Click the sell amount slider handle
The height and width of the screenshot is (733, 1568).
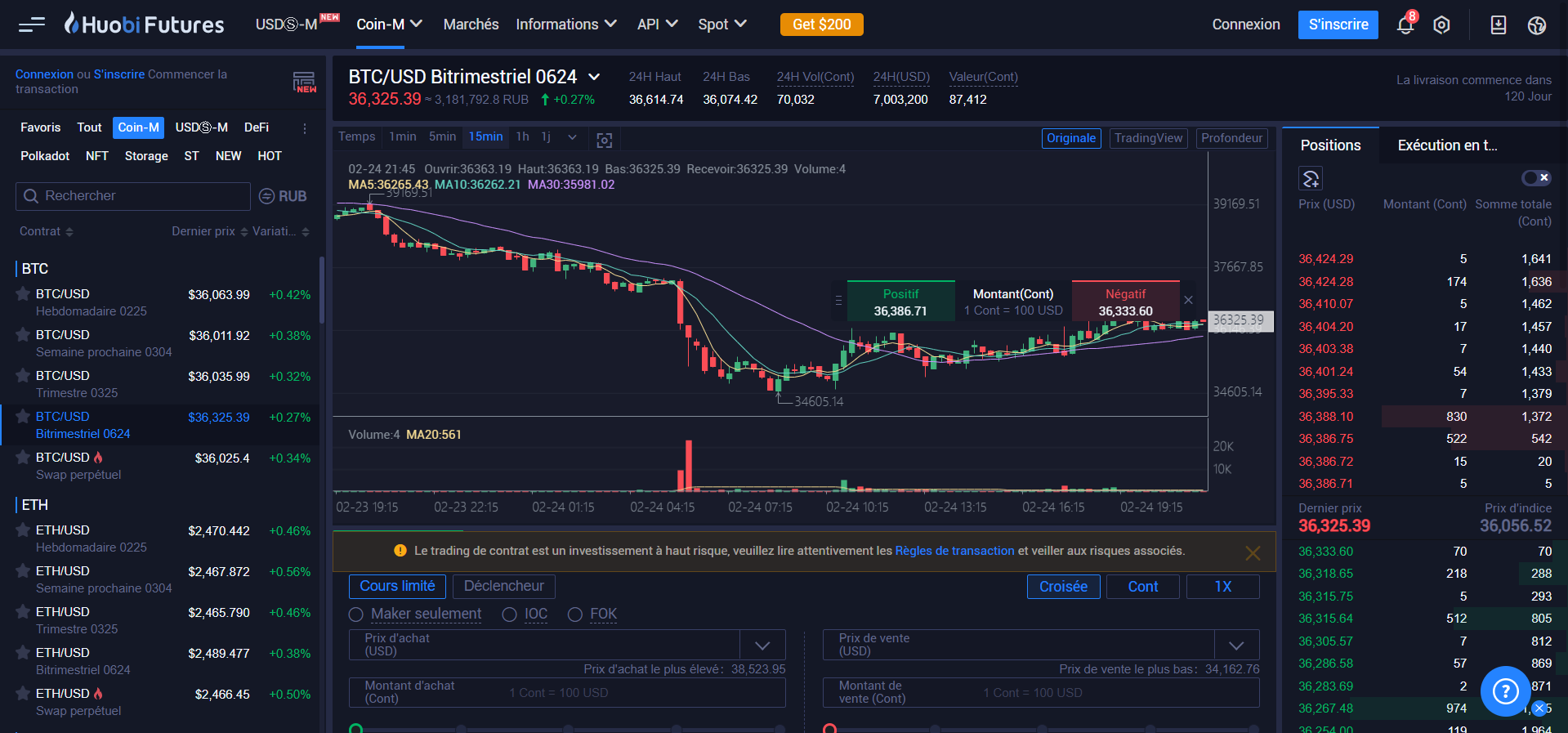point(829,729)
